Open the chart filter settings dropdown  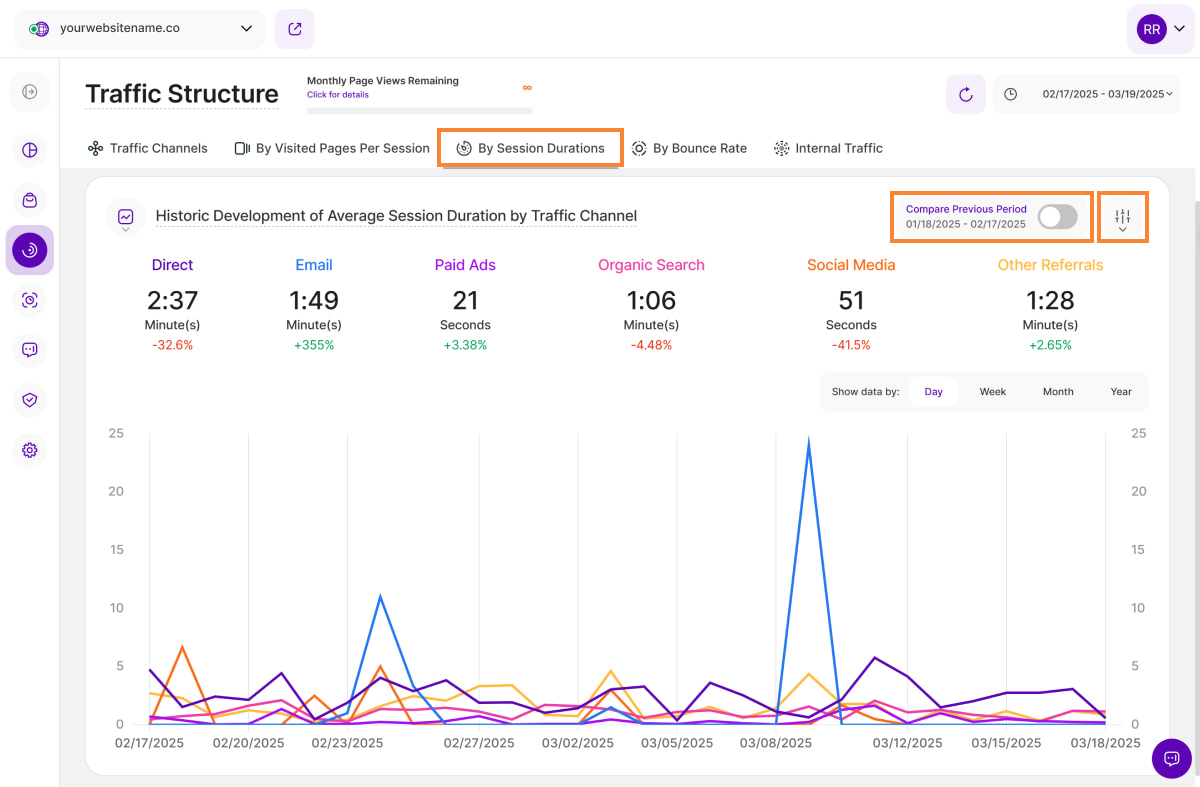point(1122,218)
